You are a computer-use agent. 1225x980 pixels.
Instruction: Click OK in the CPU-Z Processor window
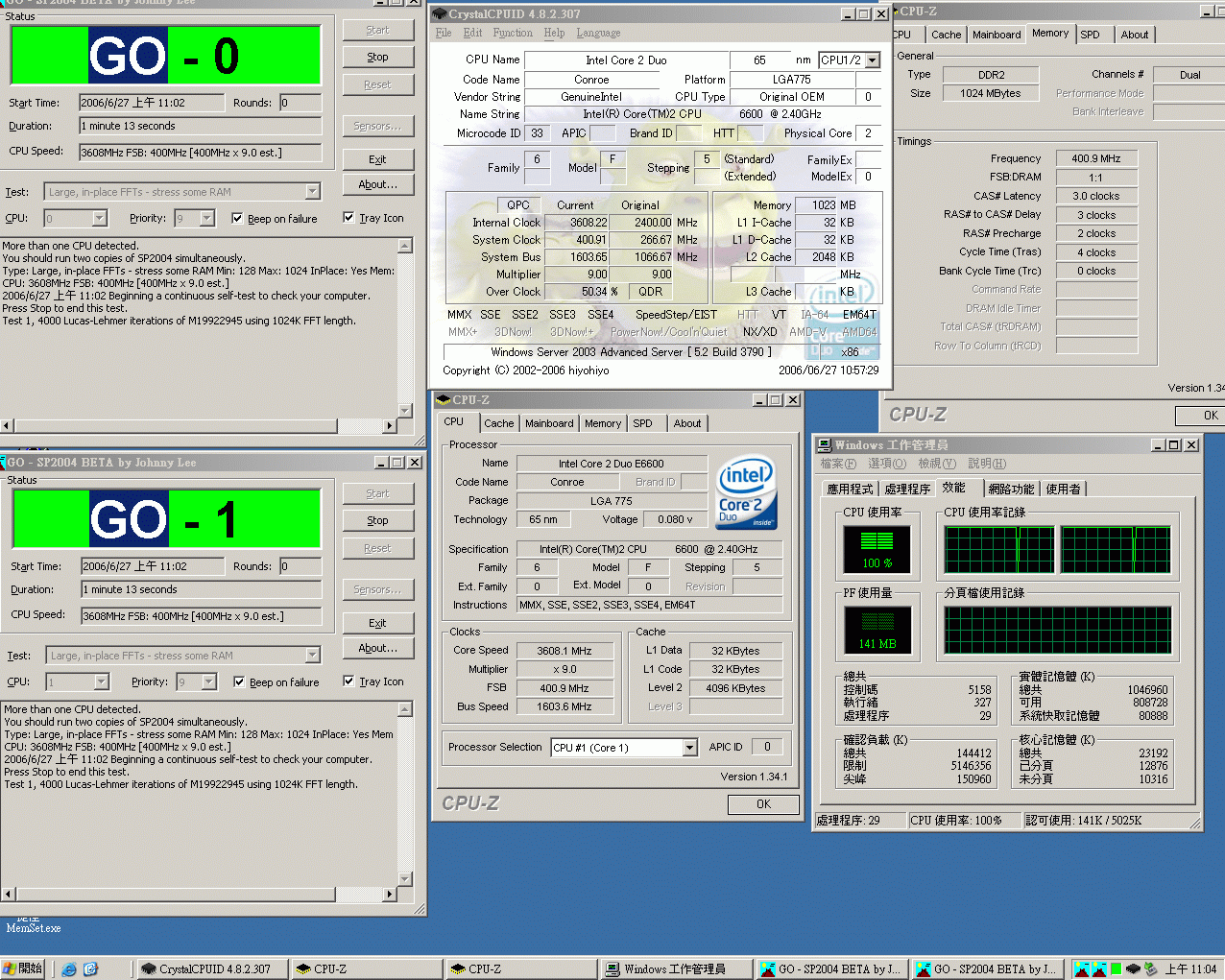[x=763, y=804]
